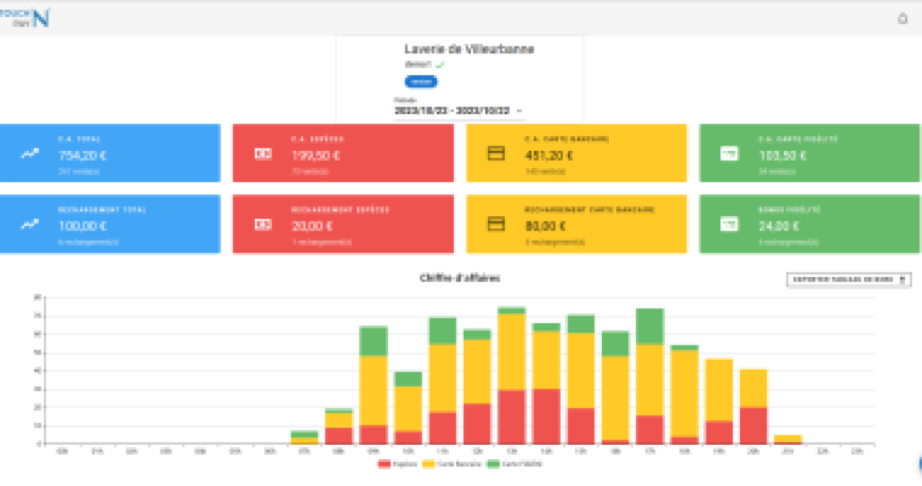Click the cash icon on Rechargement Espèces card

click(262, 225)
